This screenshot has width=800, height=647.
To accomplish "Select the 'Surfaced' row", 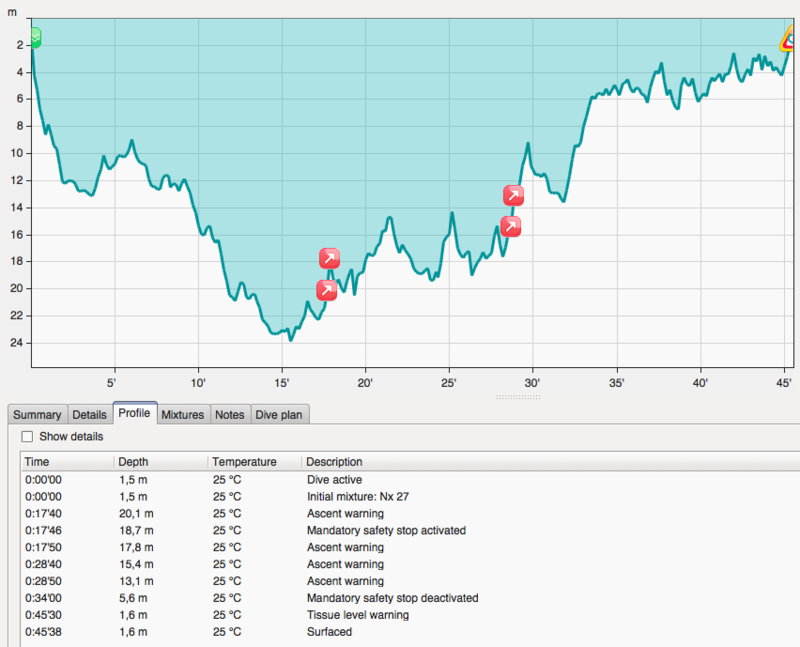I will [x=410, y=631].
